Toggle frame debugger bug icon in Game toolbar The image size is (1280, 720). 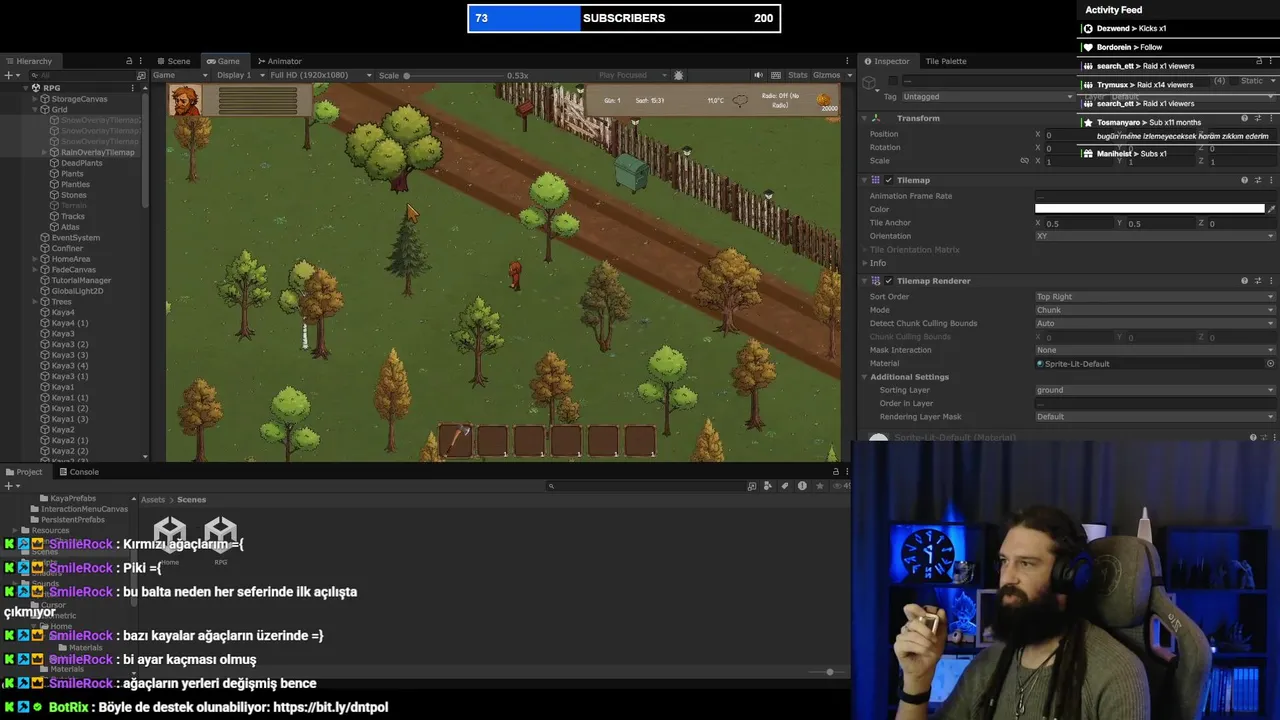pos(679,75)
